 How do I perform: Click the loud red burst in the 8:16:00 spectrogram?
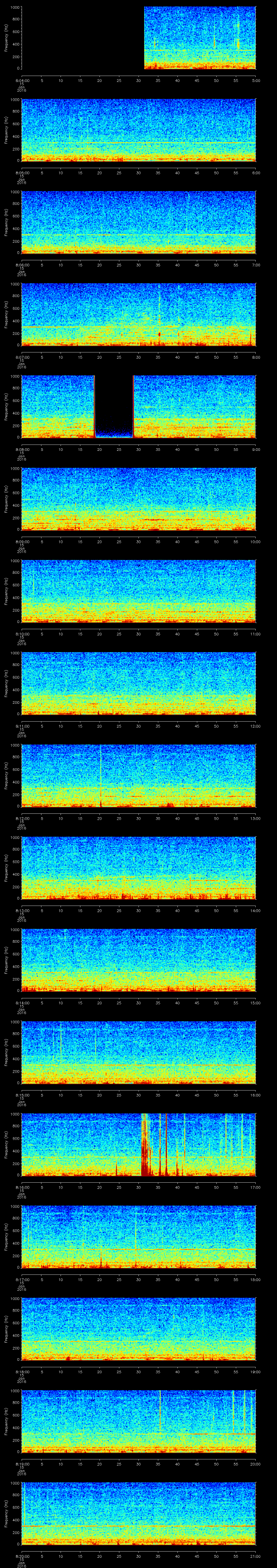(145, 1144)
